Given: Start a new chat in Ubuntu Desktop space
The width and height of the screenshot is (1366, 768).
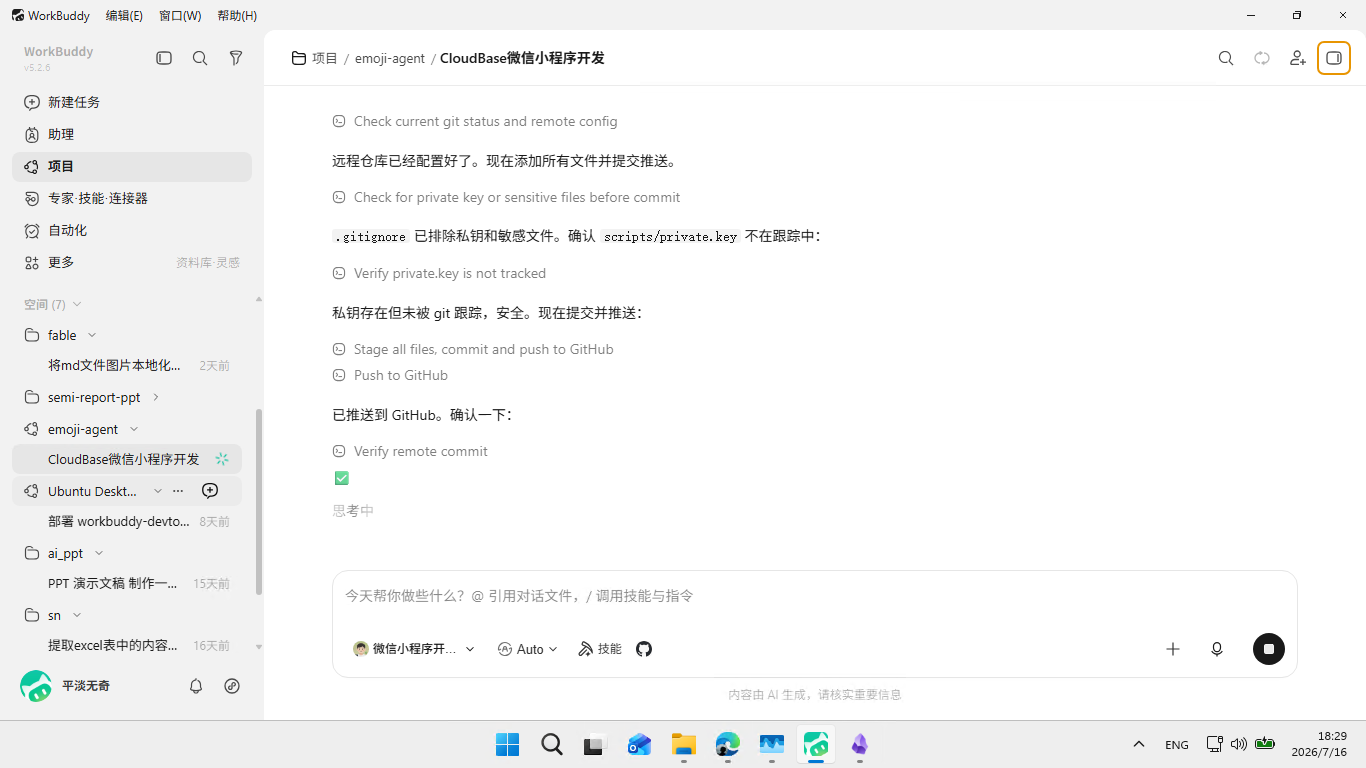Looking at the screenshot, I should [210, 491].
